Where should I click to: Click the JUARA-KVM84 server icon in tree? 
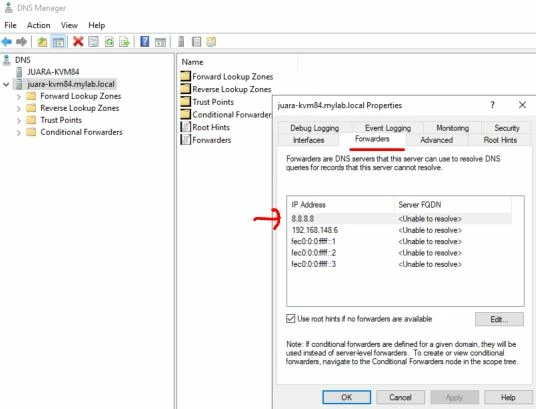click(19, 72)
